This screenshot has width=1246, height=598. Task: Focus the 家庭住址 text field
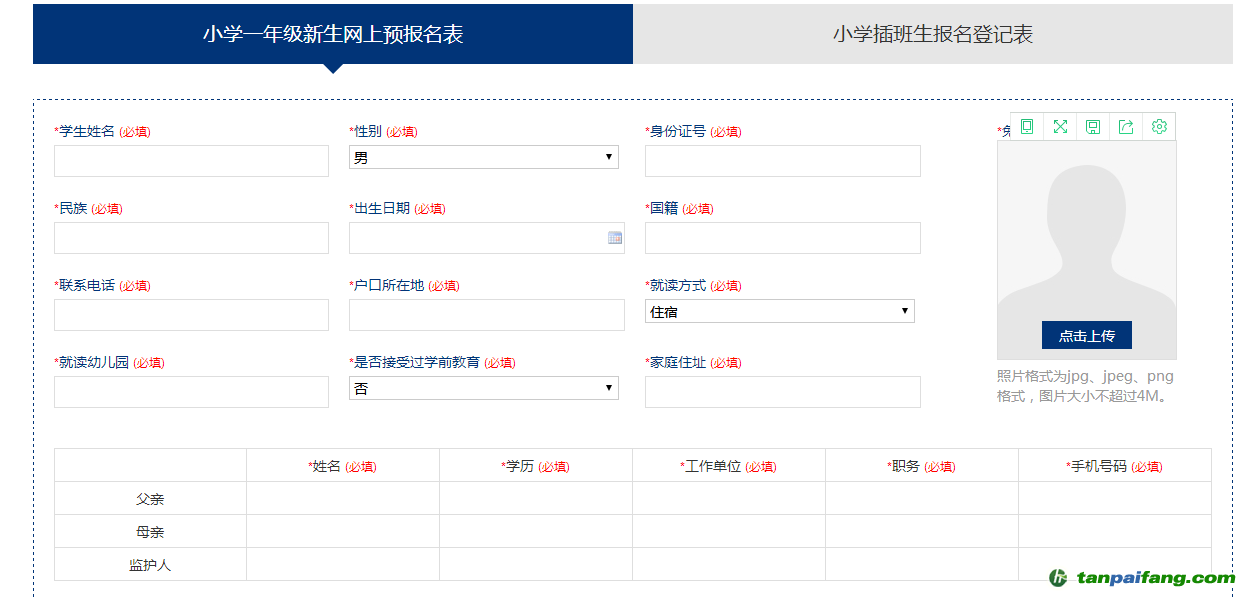[782, 392]
